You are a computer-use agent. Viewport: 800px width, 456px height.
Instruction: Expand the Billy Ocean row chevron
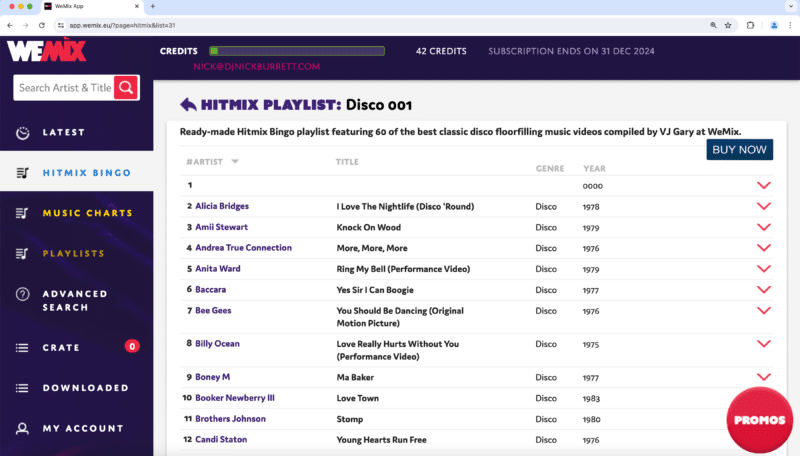pos(764,344)
